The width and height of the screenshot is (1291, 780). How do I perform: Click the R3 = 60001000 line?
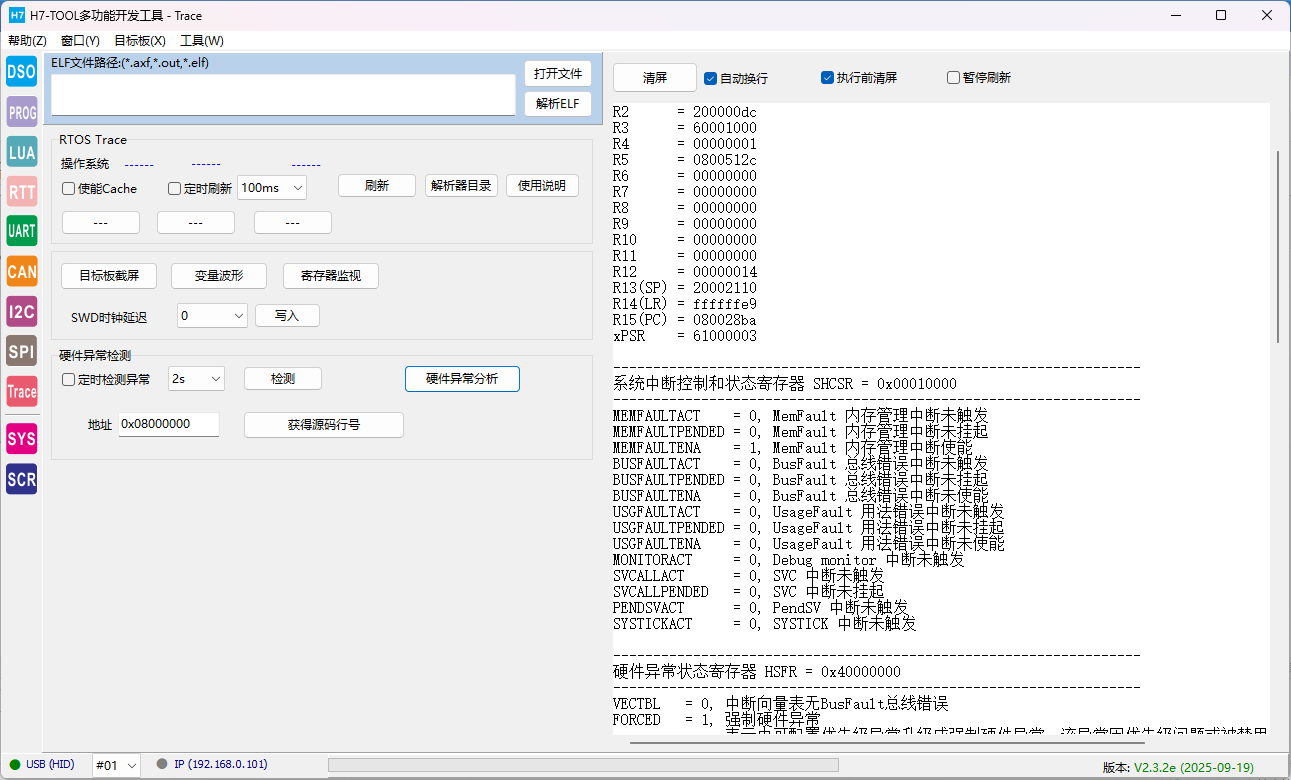[x=685, y=128]
